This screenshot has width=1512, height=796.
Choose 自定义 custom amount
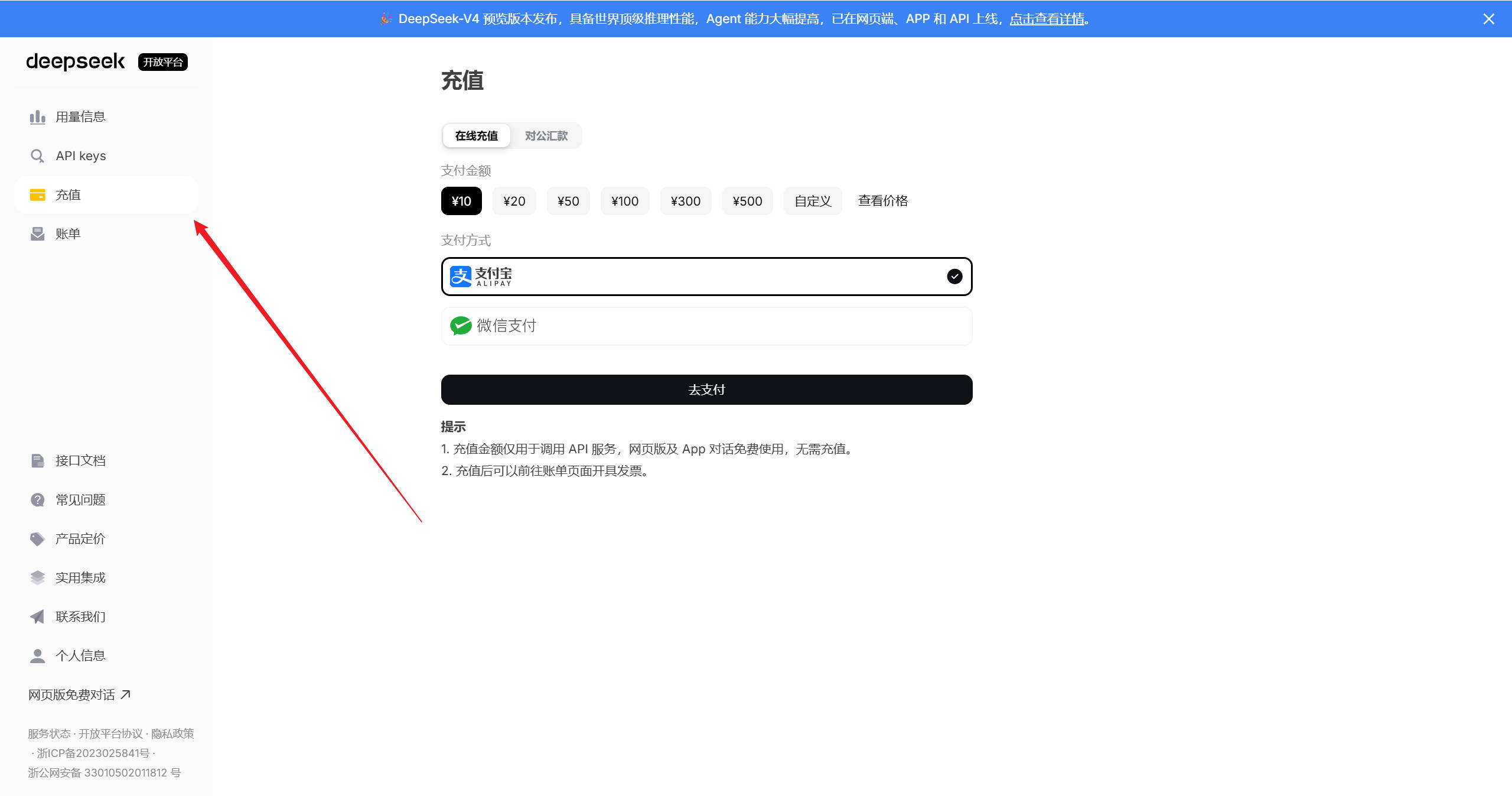click(x=813, y=202)
